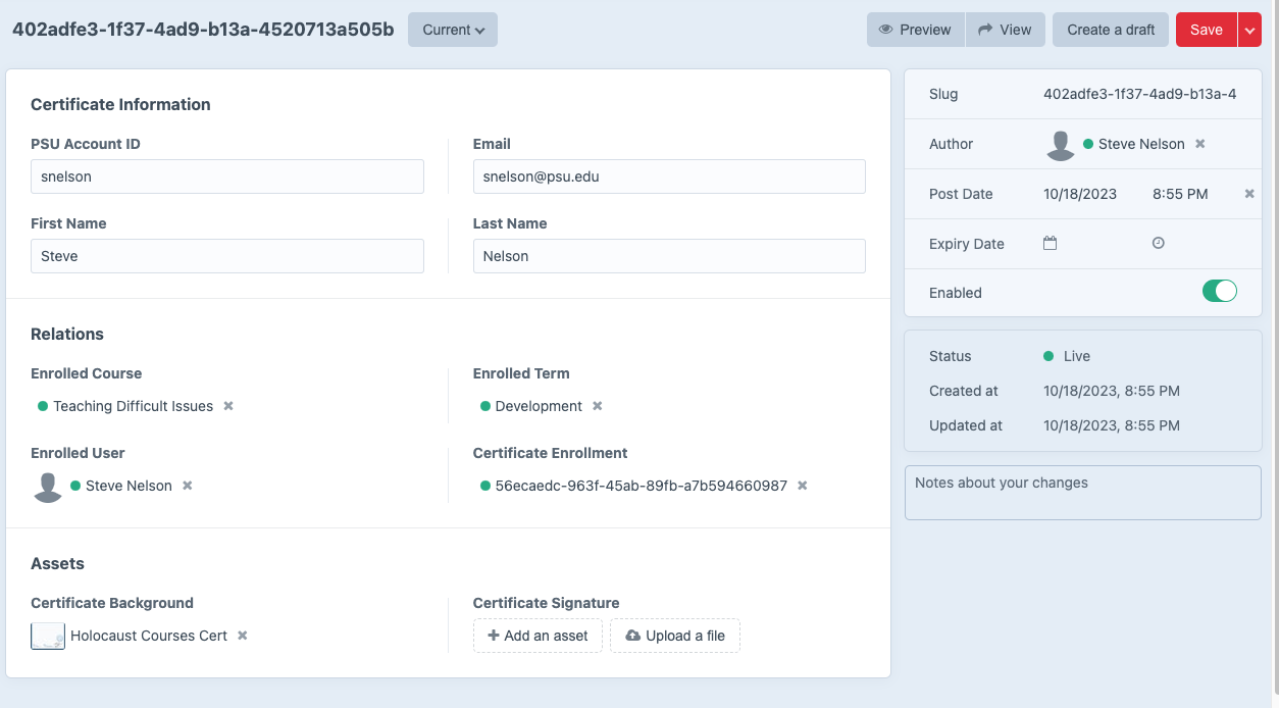This screenshot has width=1279, height=708.
Task: Click the Author avatar image
Action: click(1060, 144)
